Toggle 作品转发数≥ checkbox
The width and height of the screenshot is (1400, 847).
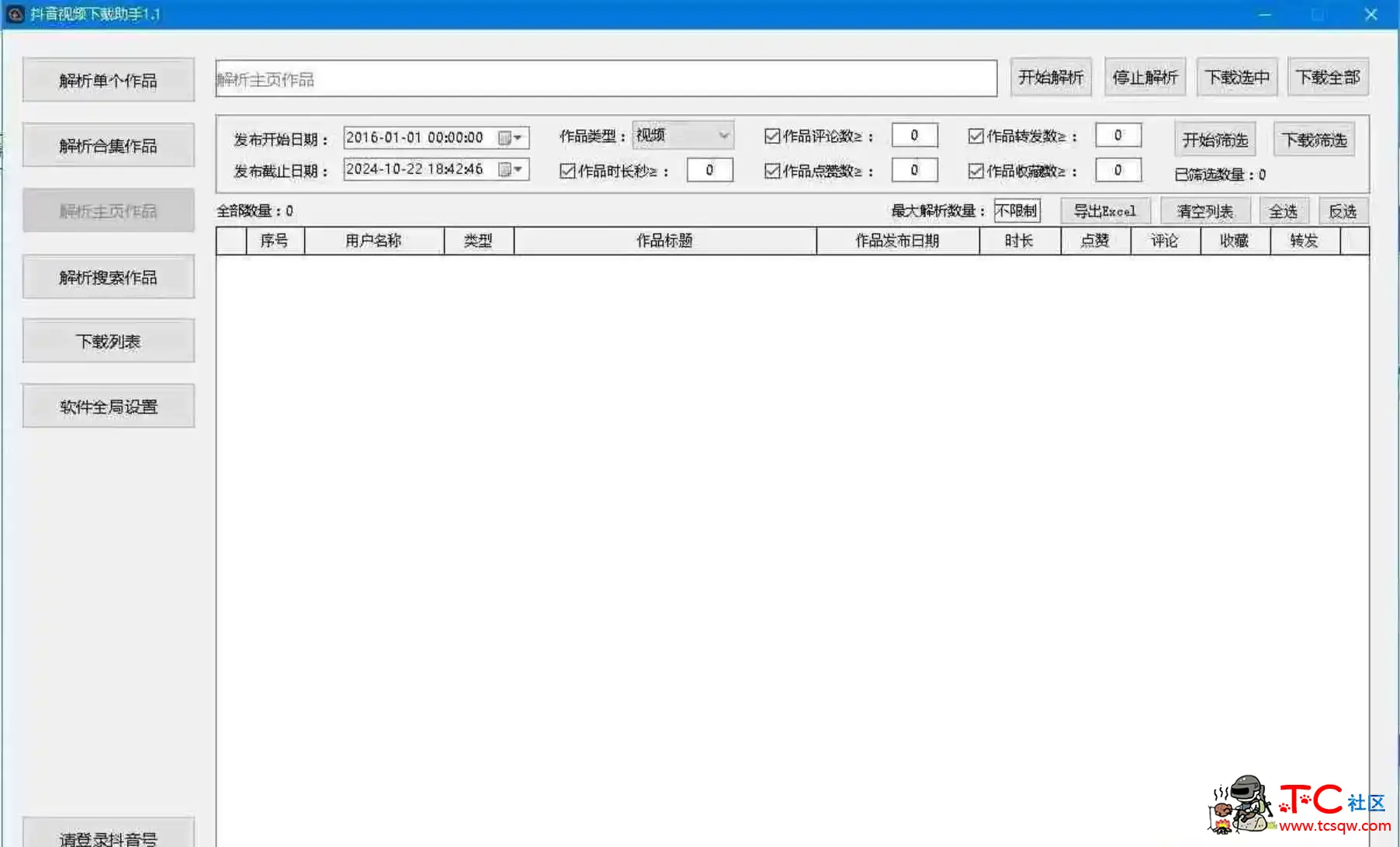(976, 137)
